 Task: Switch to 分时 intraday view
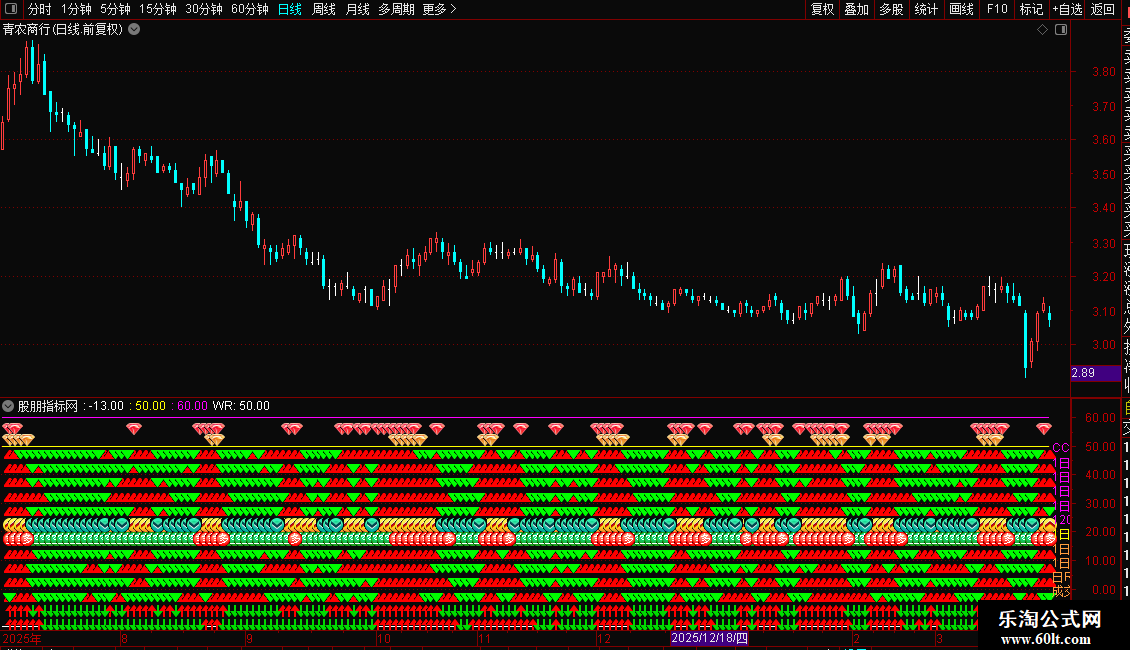pos(40,9)
